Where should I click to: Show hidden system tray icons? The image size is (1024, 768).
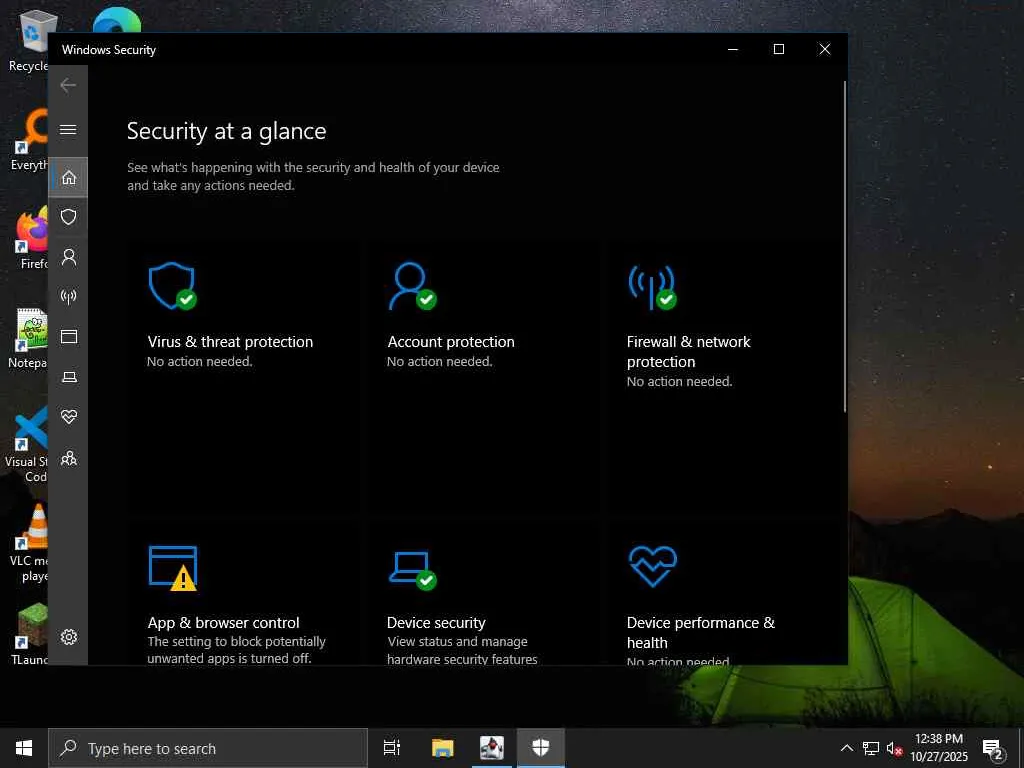846,748
